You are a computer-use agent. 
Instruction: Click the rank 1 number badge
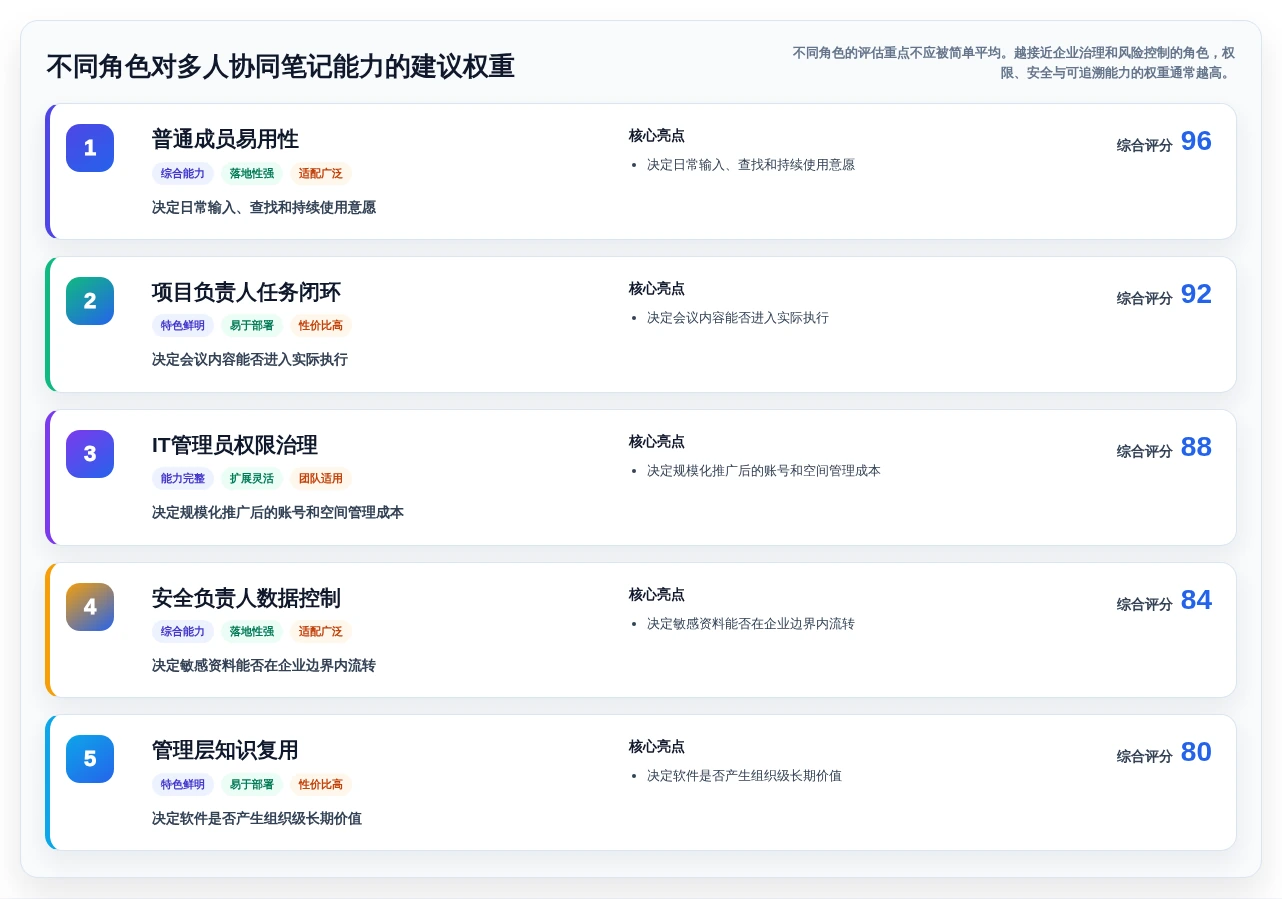tap(90, 148)
